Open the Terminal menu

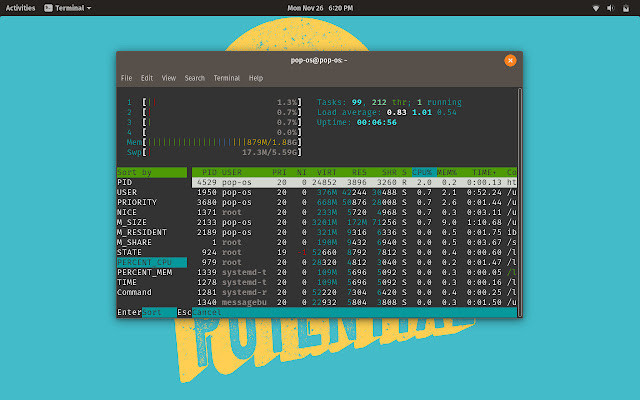click(x=227, y=78)
